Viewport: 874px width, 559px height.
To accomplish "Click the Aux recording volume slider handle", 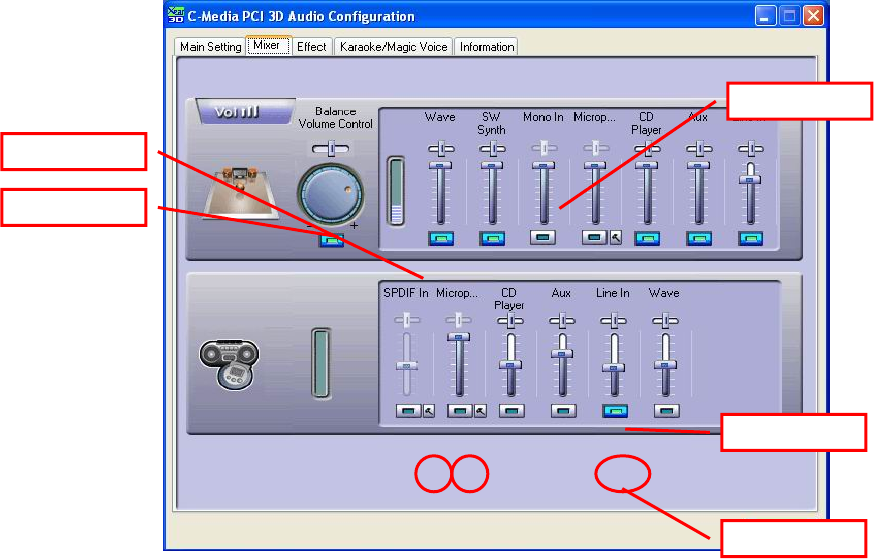I will pyautogui.click(x=562, y=353).
